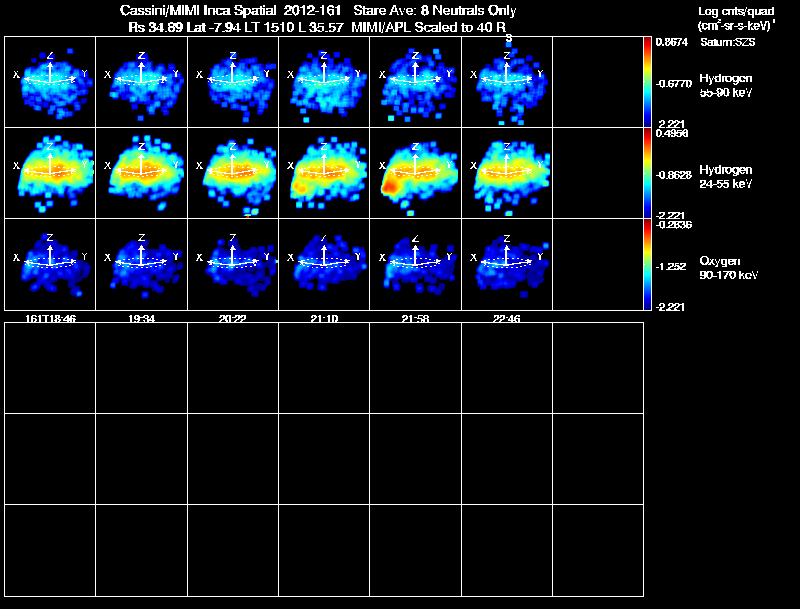Pick the Oxygen 90-170 keV image at 161T18:46
The width and height of the screenshot is (800, 609).
[50, 264]
